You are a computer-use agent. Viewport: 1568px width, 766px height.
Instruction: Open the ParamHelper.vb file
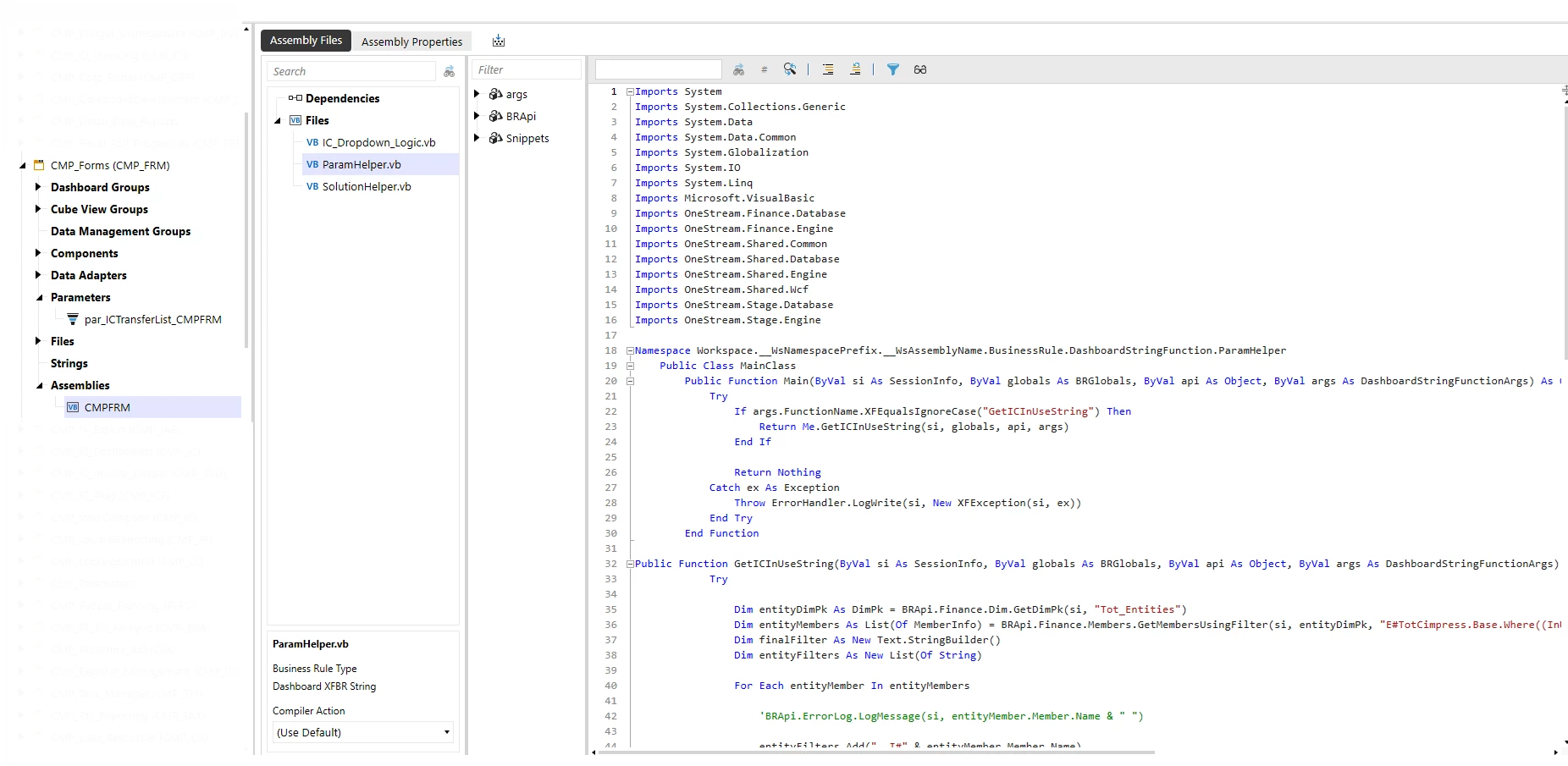click(x=362, y=164)
